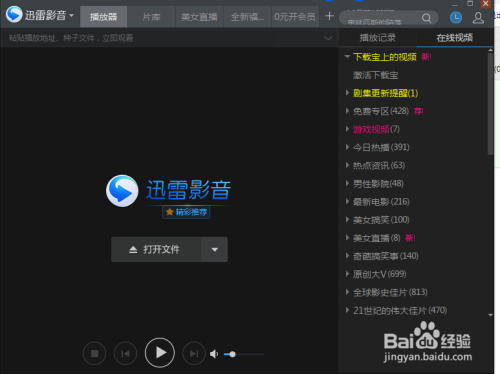Click the large Play button
500x374 pixels.
(160, 353)
